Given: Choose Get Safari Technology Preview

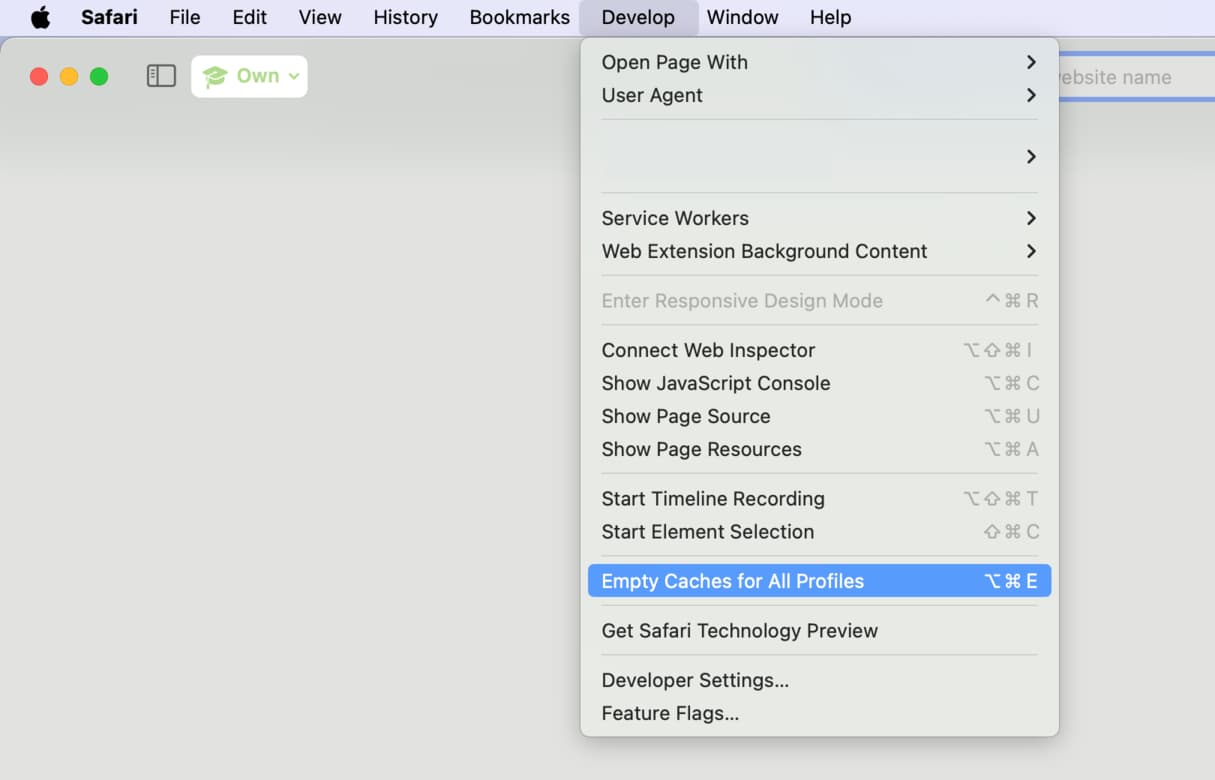Looking at the screenshot, I should coord(819,630).
